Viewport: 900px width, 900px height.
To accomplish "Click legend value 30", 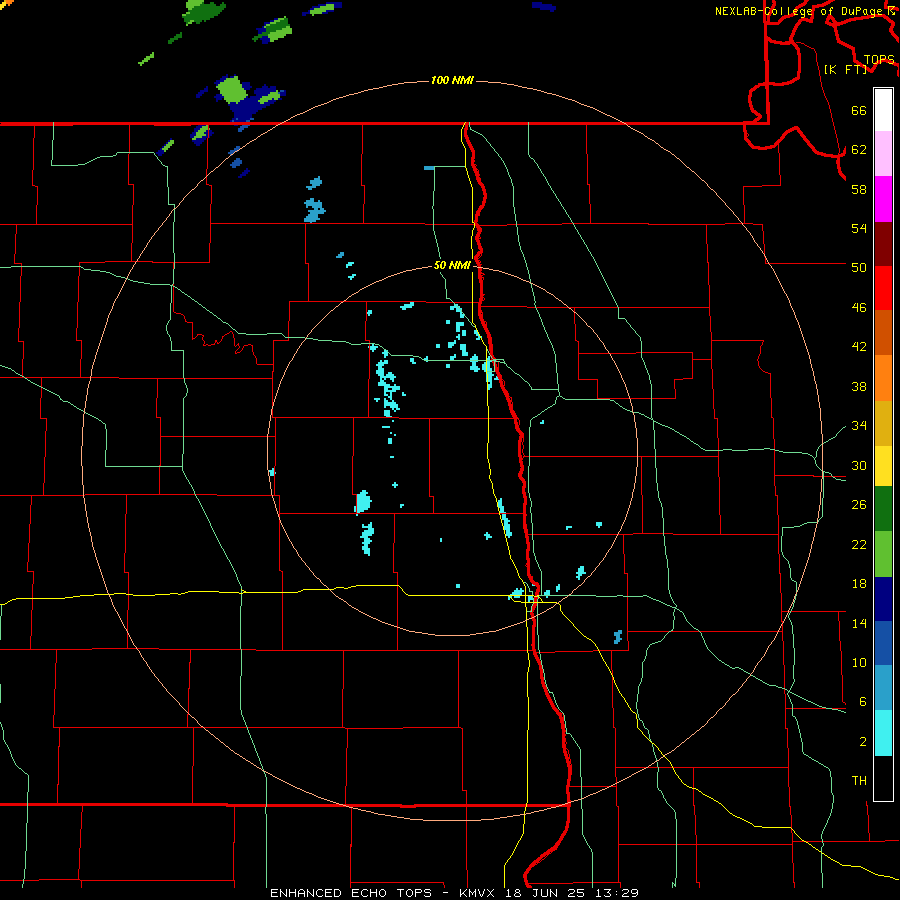I will click(x=859, y=465).
